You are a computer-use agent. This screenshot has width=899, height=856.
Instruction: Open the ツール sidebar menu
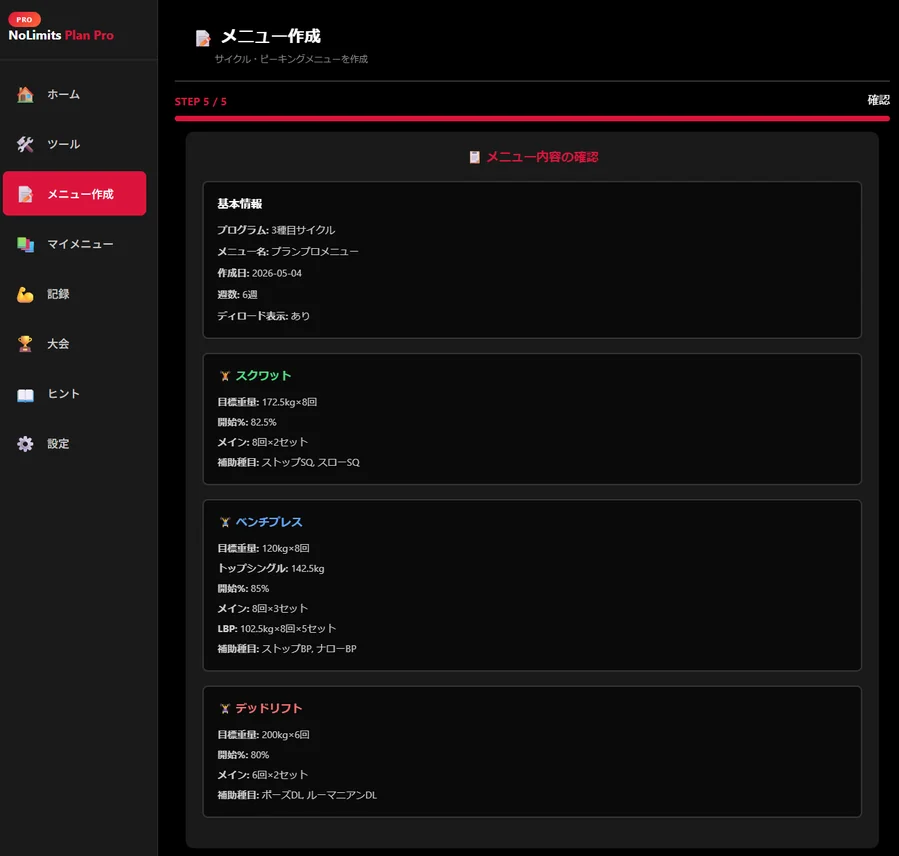pos(75,144)
